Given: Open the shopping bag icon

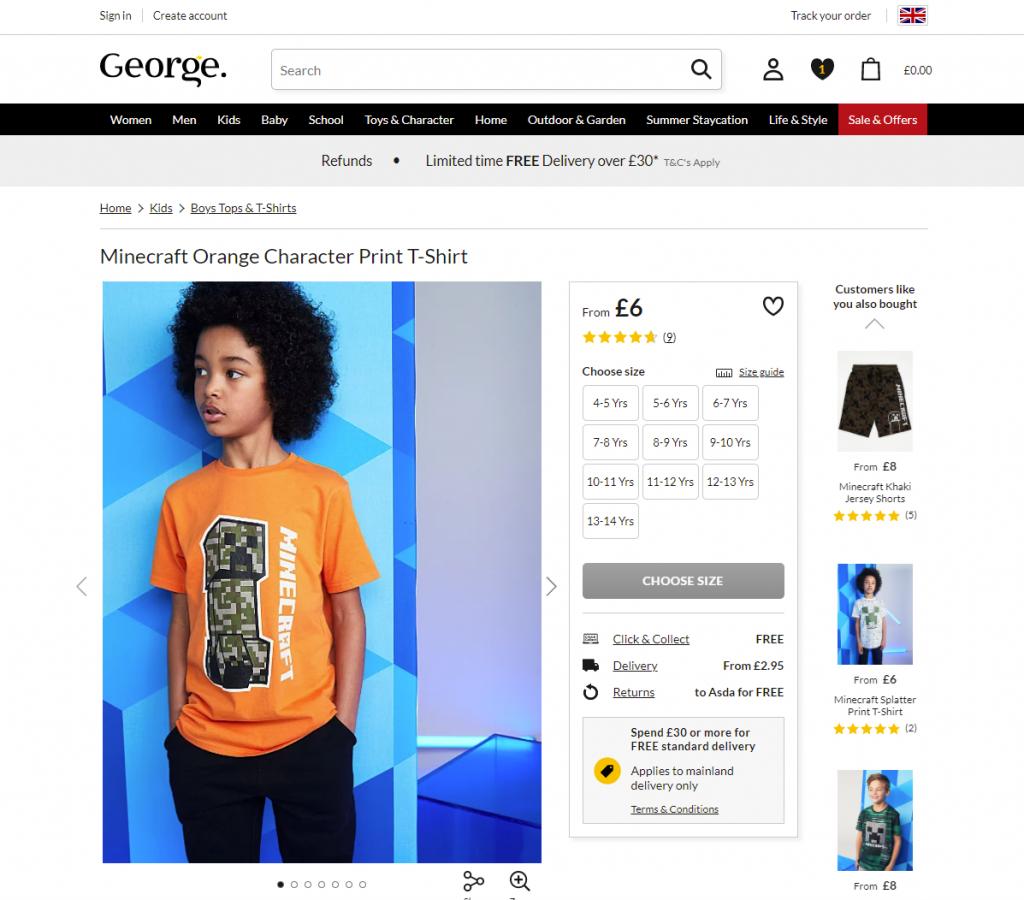Looking at the screenshot, I should [x=871, y=69].
